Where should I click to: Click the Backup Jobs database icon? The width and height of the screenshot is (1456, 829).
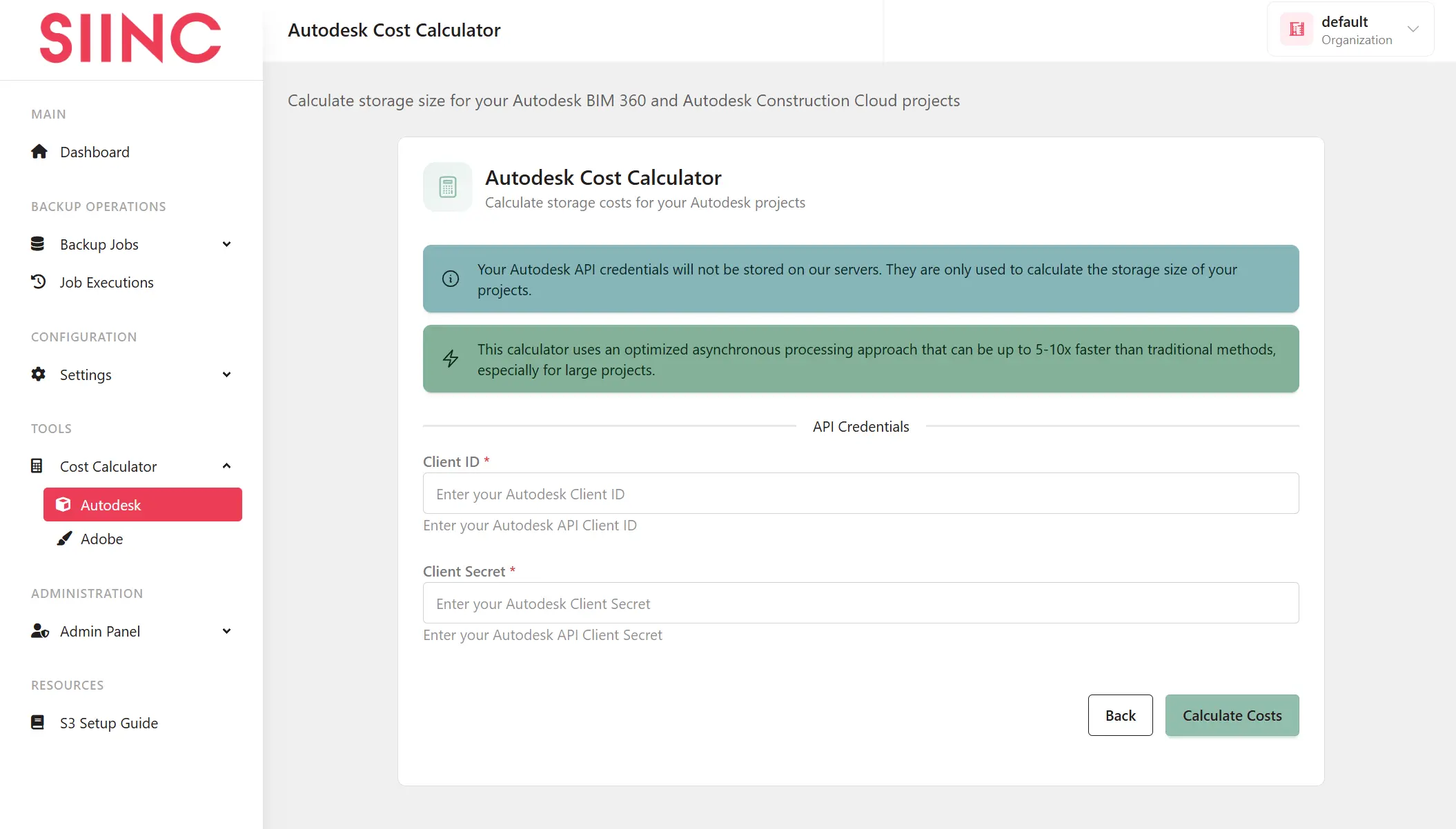[38, 244]
